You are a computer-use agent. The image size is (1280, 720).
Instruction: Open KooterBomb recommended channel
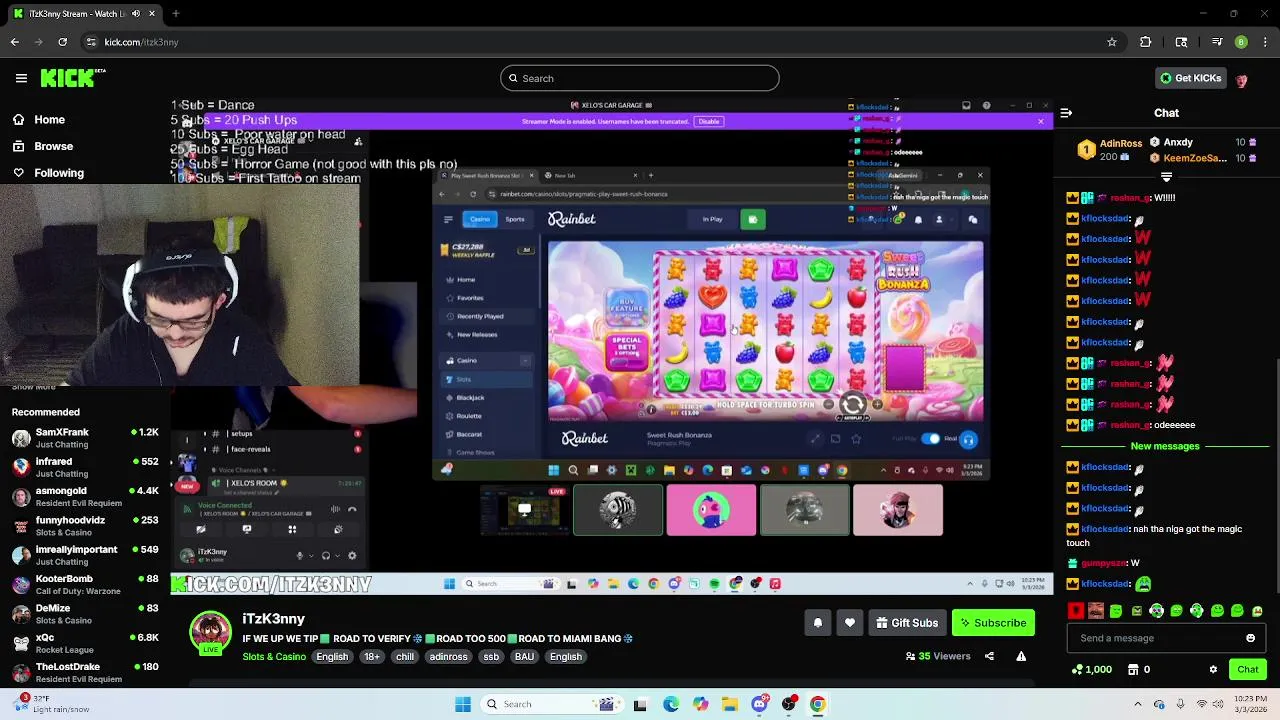[85, 584]
